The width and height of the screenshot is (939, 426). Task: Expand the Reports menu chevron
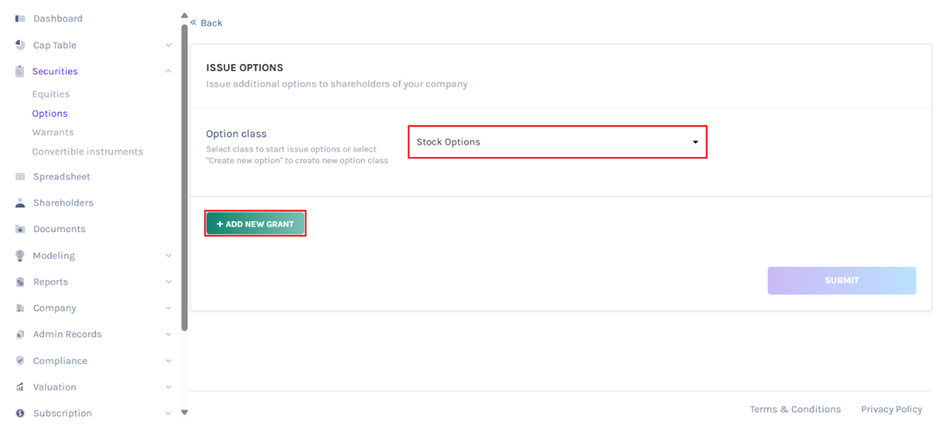pos(168,282)
